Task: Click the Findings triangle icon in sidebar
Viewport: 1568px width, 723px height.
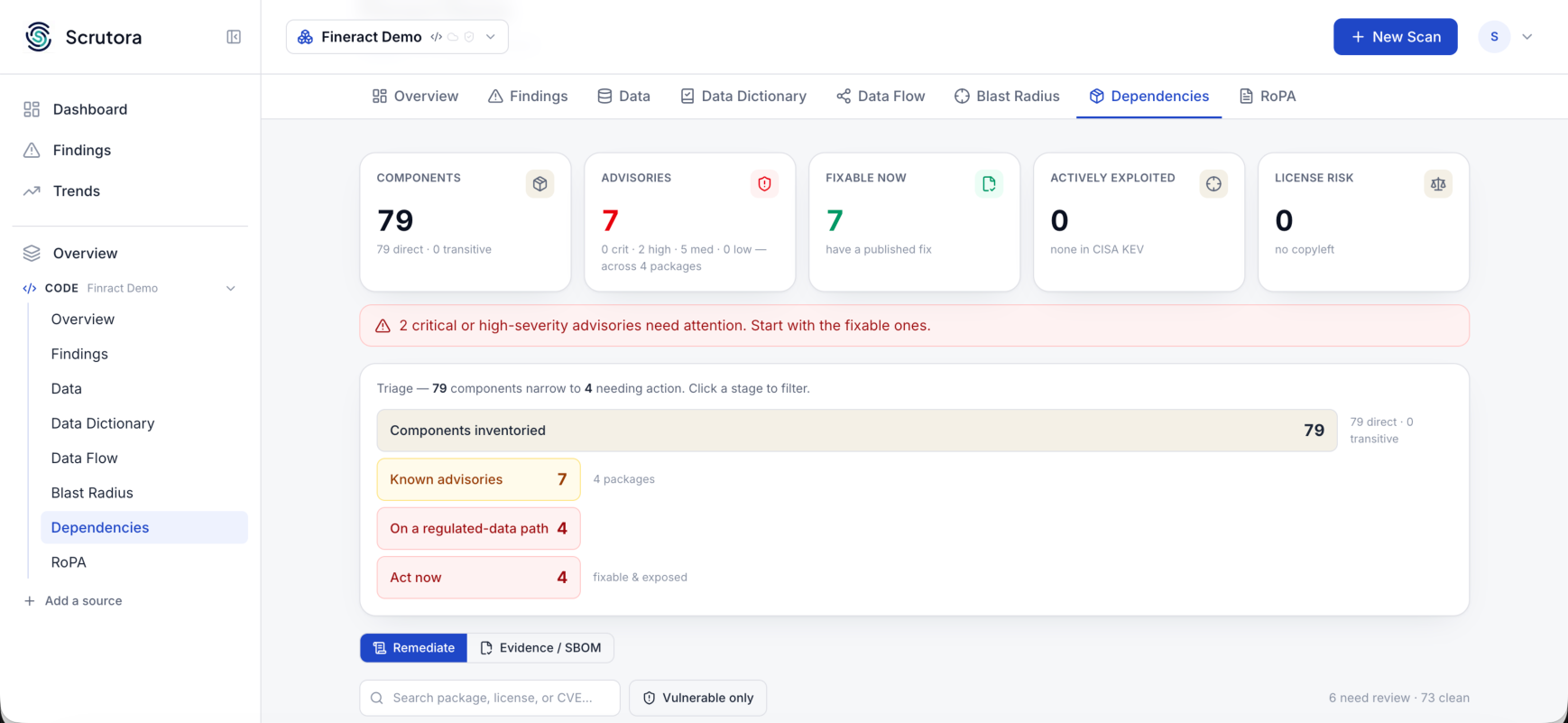Action: [x=32, y=151]
